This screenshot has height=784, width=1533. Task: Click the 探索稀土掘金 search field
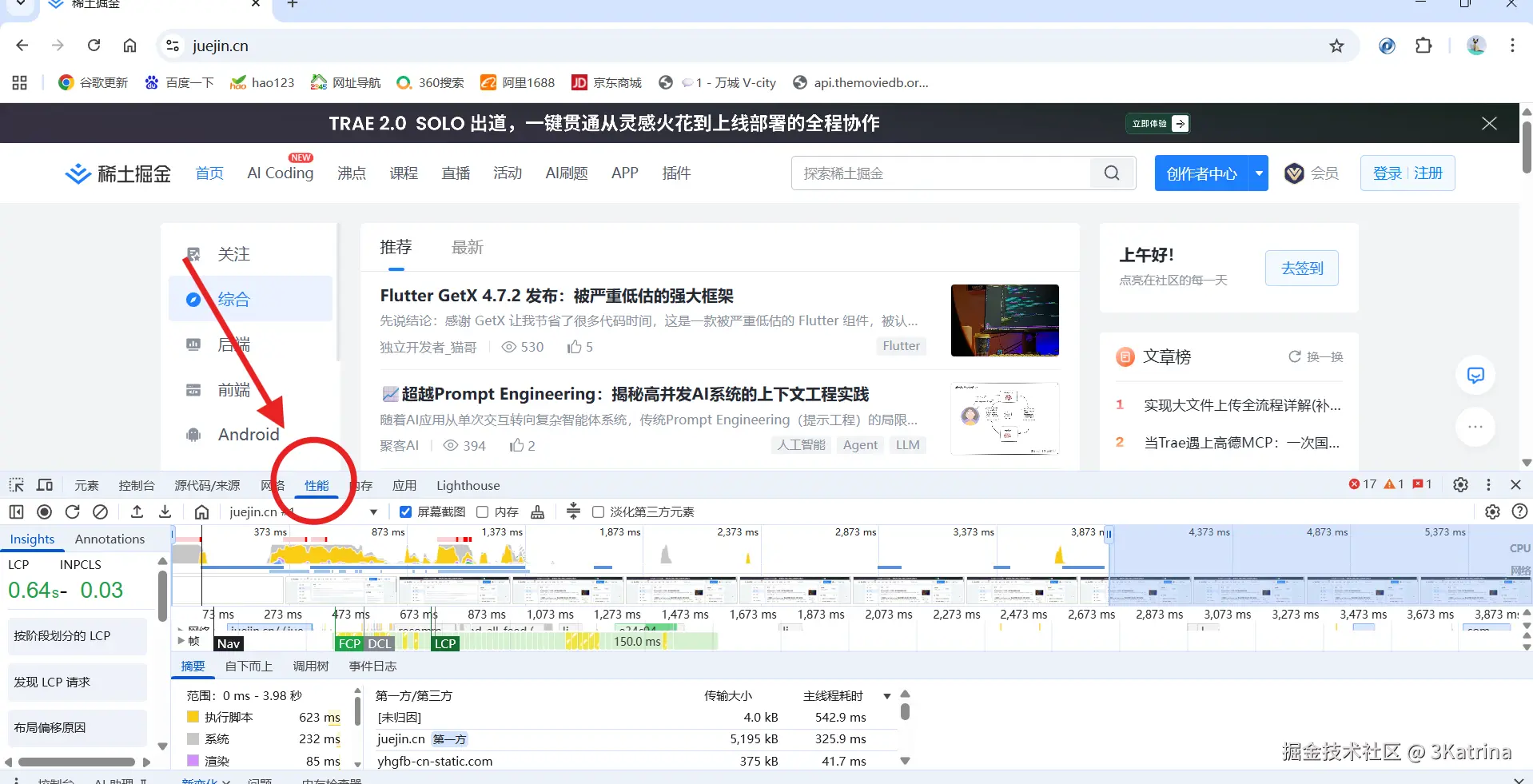[x=941, y=173]
